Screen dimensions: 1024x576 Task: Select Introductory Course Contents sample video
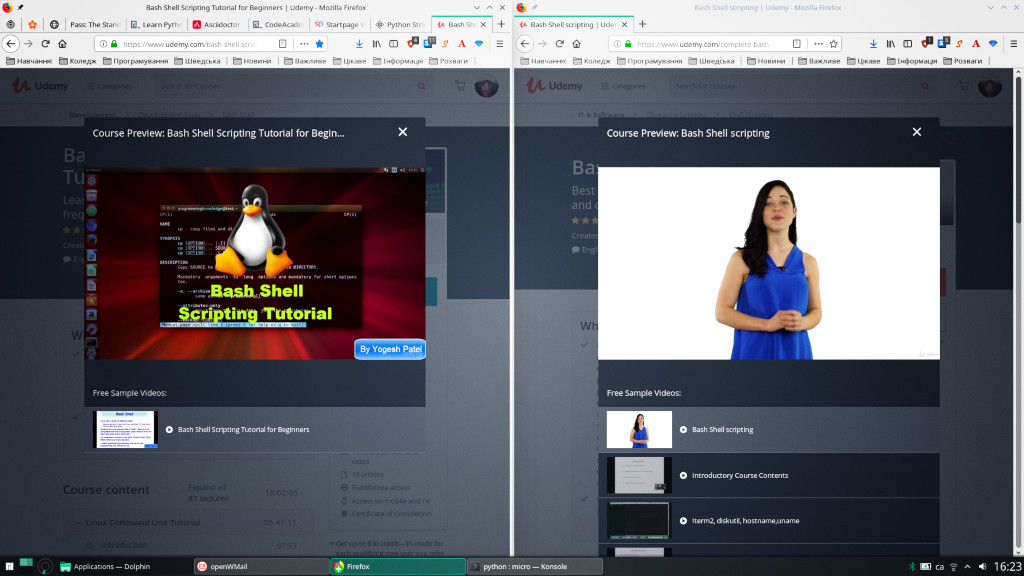769,475
